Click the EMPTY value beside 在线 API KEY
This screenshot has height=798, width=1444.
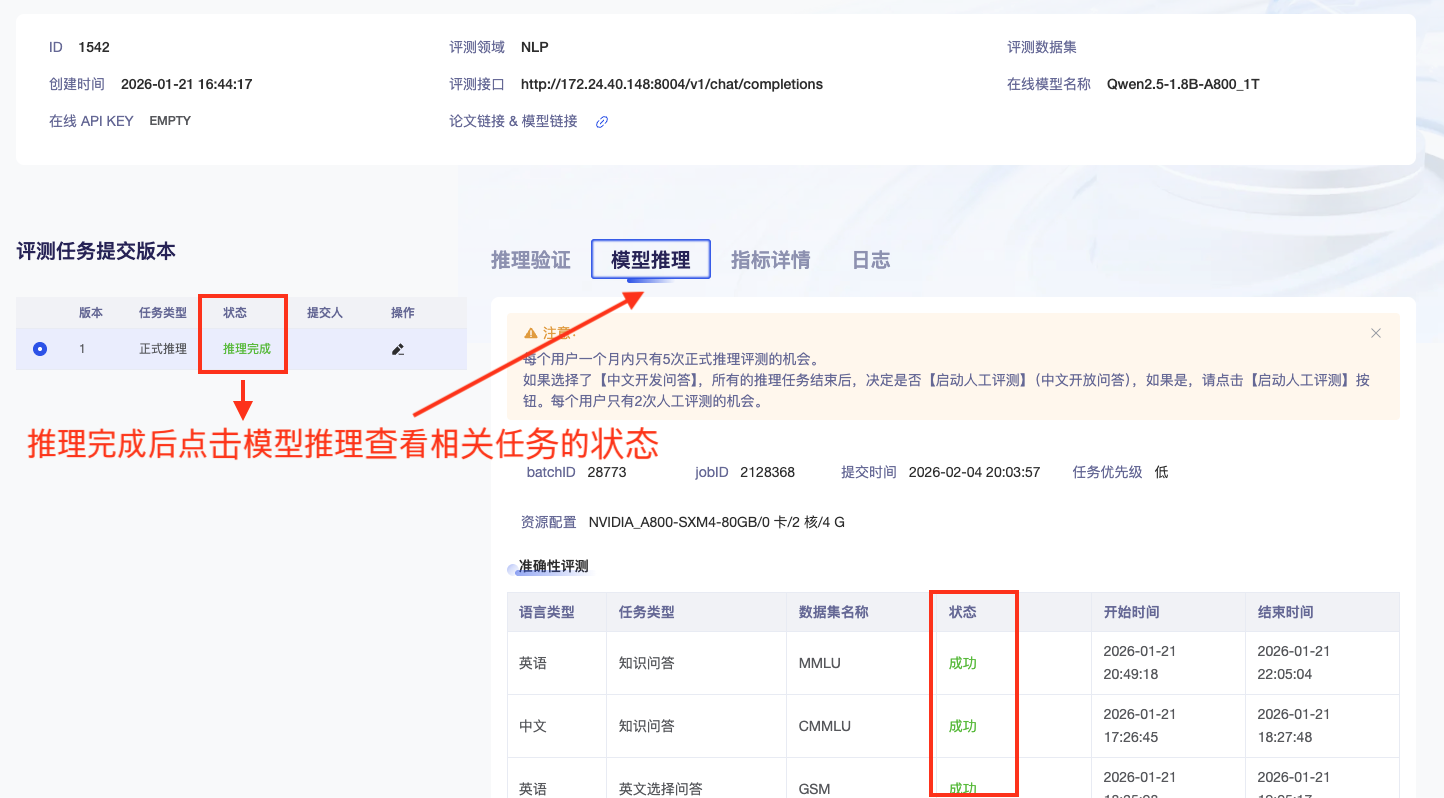coord(169,120)
